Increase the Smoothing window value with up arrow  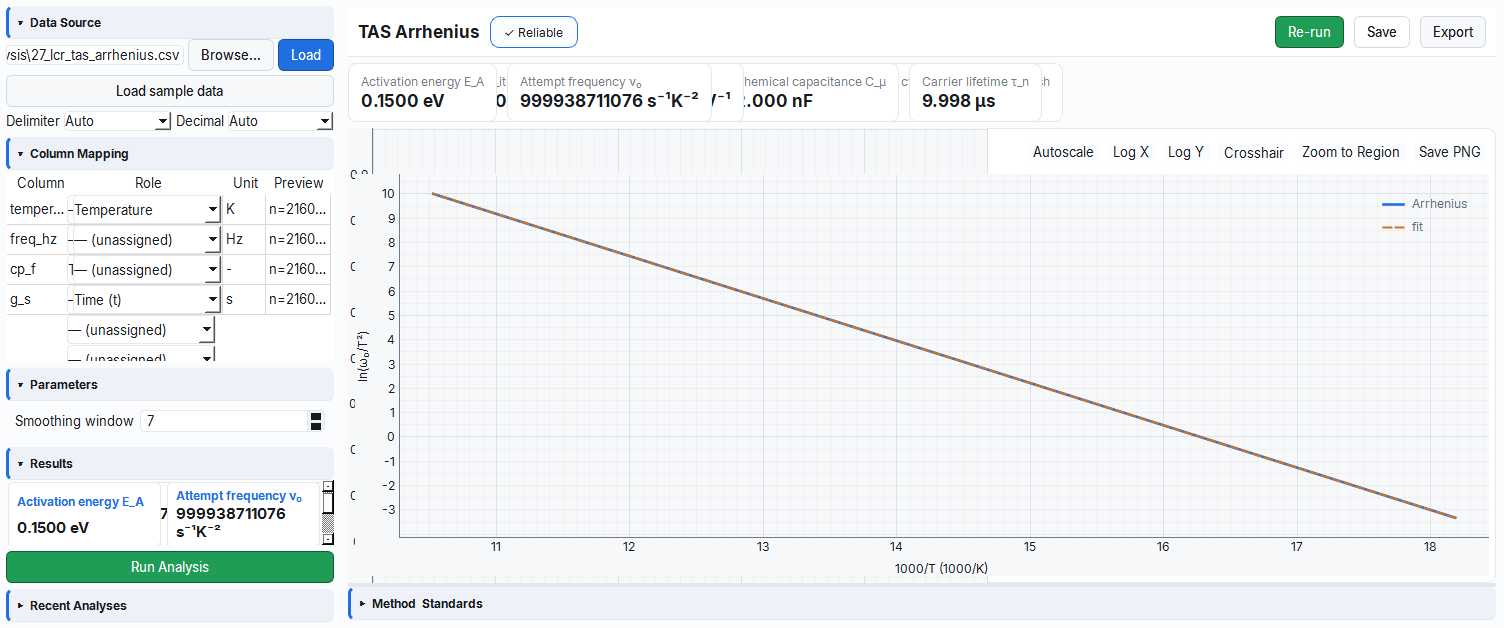click(316, 416)
